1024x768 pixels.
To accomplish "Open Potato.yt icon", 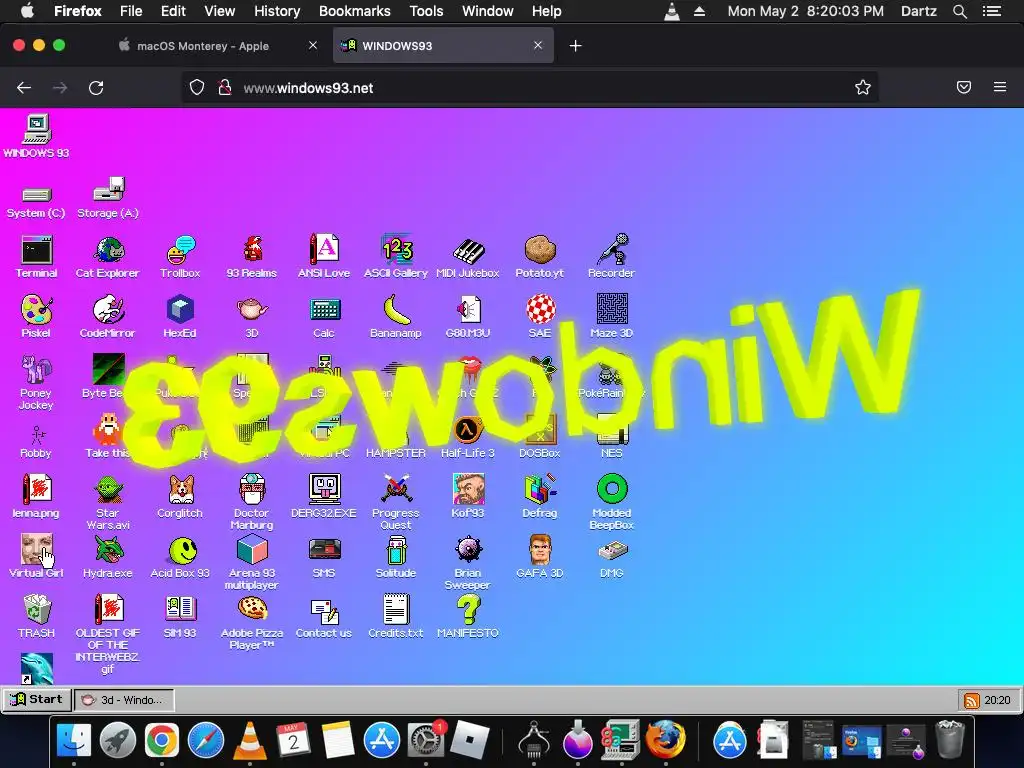I will click(539, 250).
